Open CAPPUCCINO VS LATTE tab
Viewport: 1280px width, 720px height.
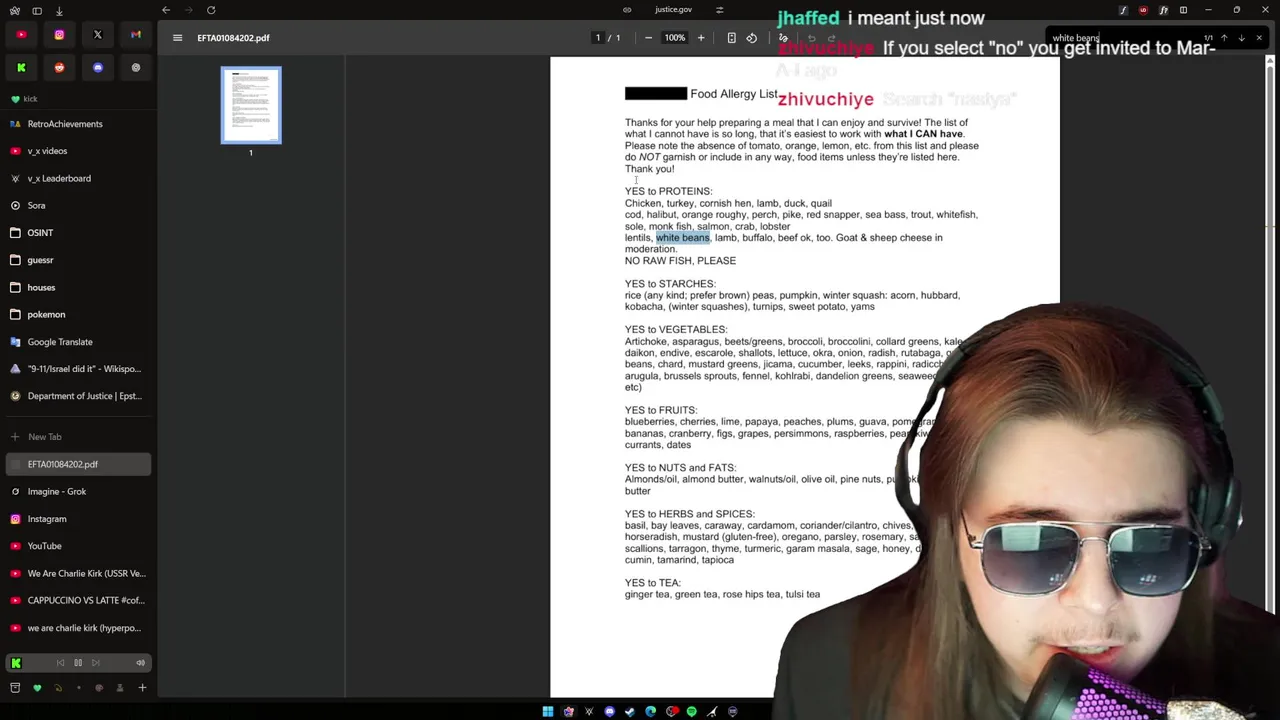[78, 601]
